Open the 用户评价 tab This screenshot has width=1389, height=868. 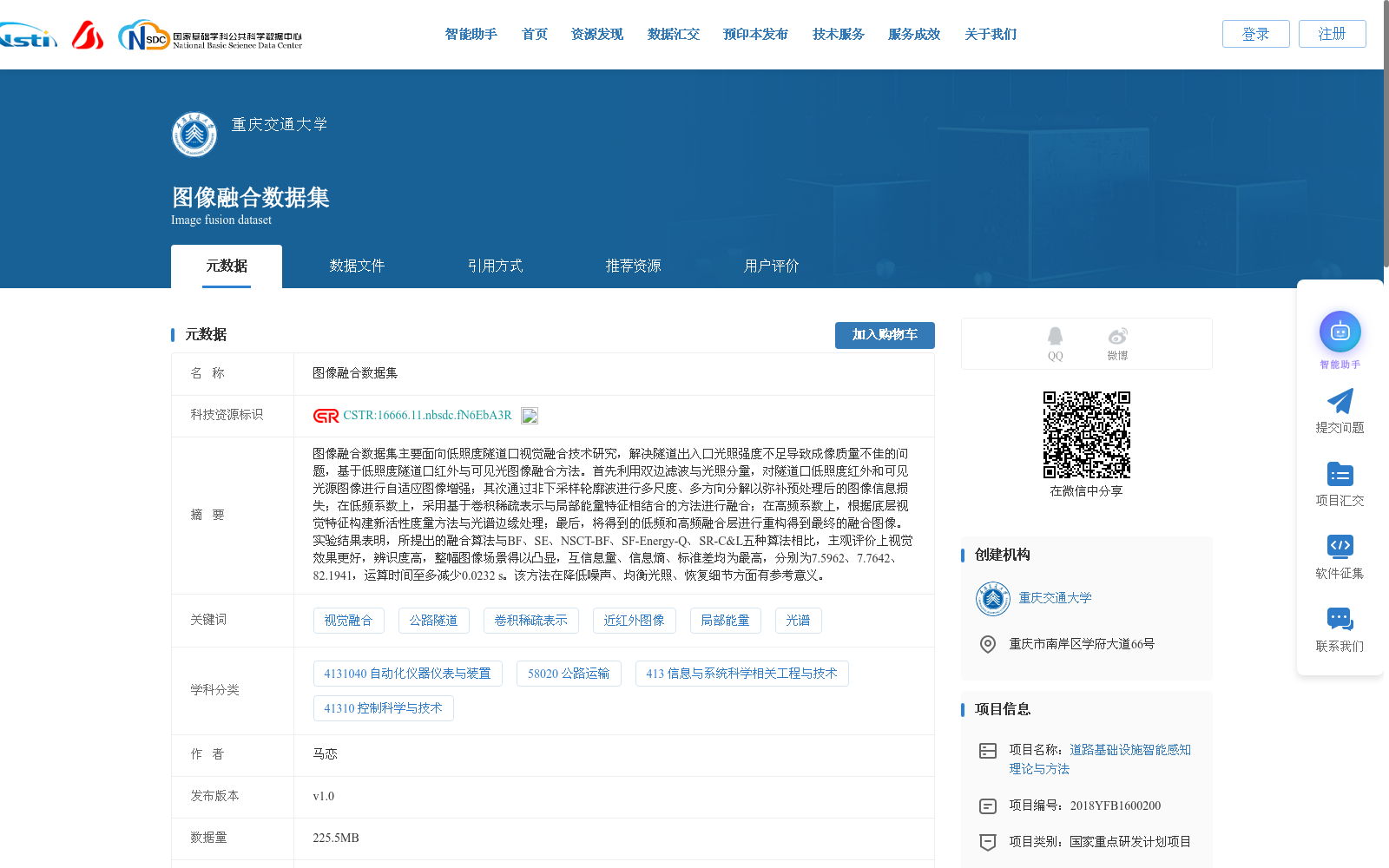pos(770,266)
